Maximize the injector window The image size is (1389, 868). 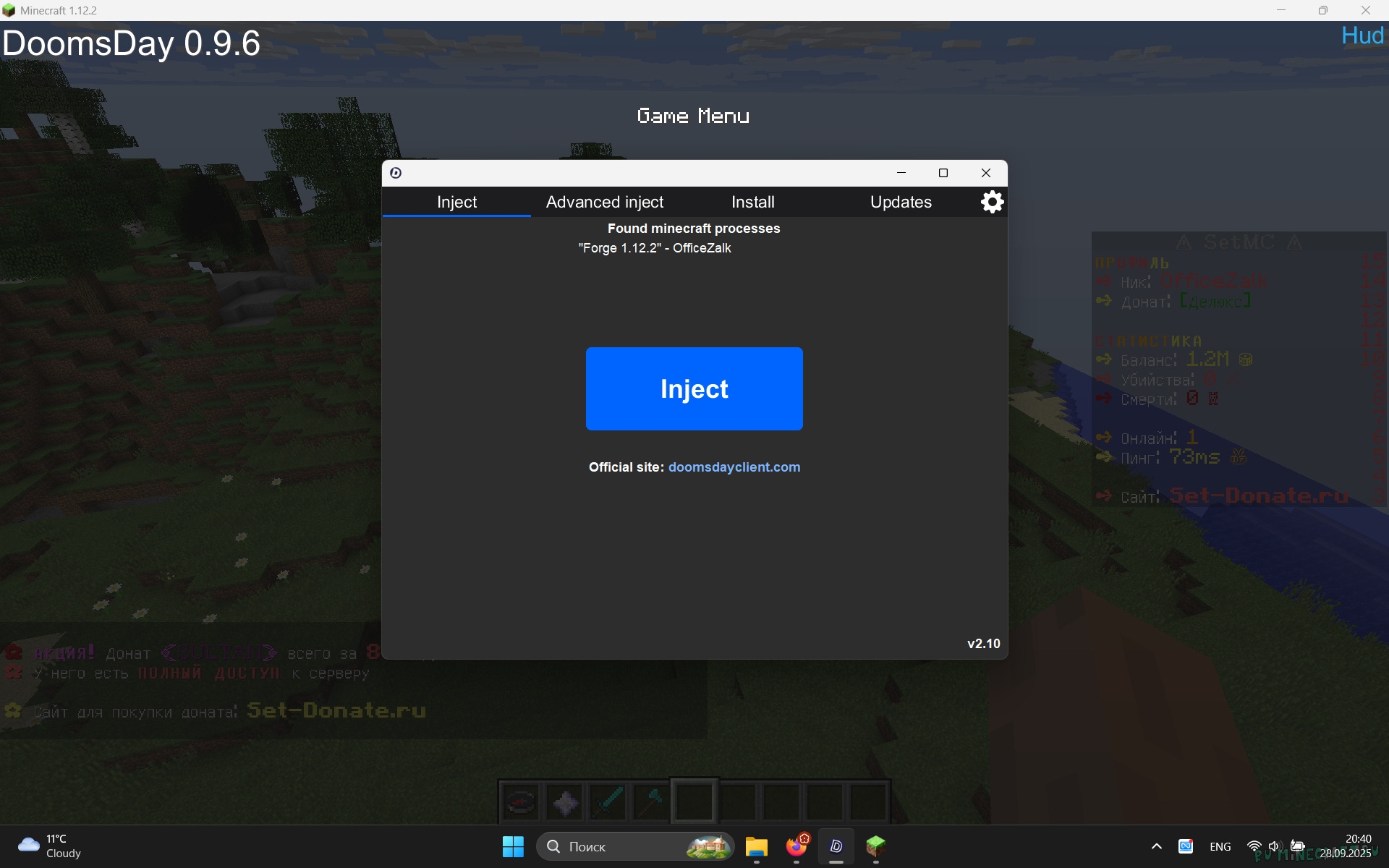point(943,173)
